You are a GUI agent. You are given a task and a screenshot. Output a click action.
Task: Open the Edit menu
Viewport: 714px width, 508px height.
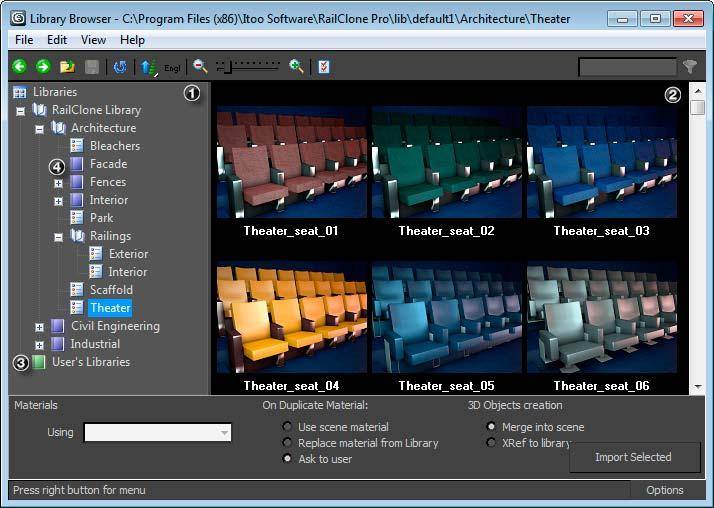57,40
